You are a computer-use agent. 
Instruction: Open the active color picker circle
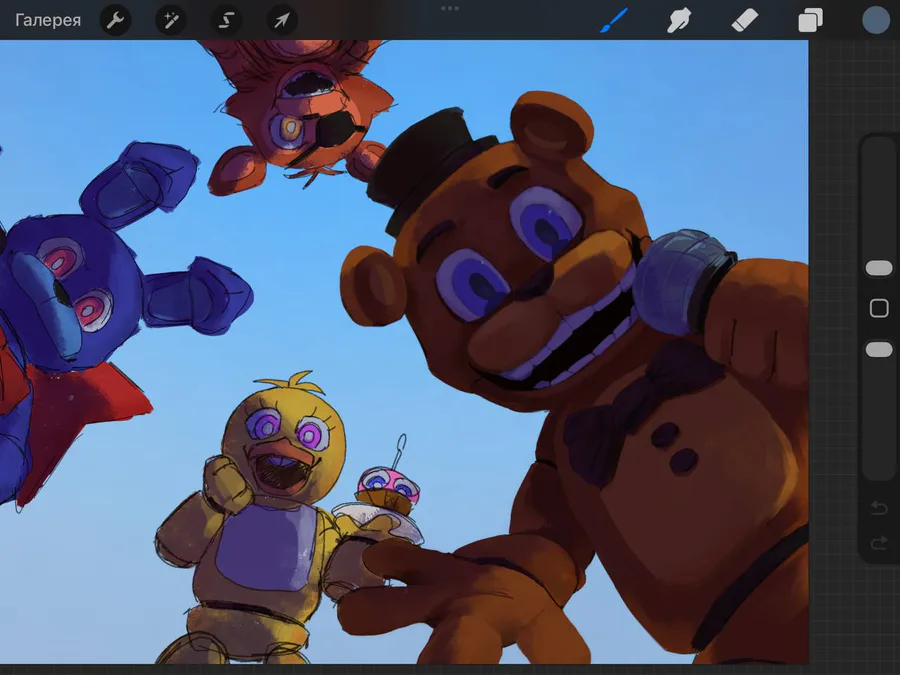click(x=876, y=21)
